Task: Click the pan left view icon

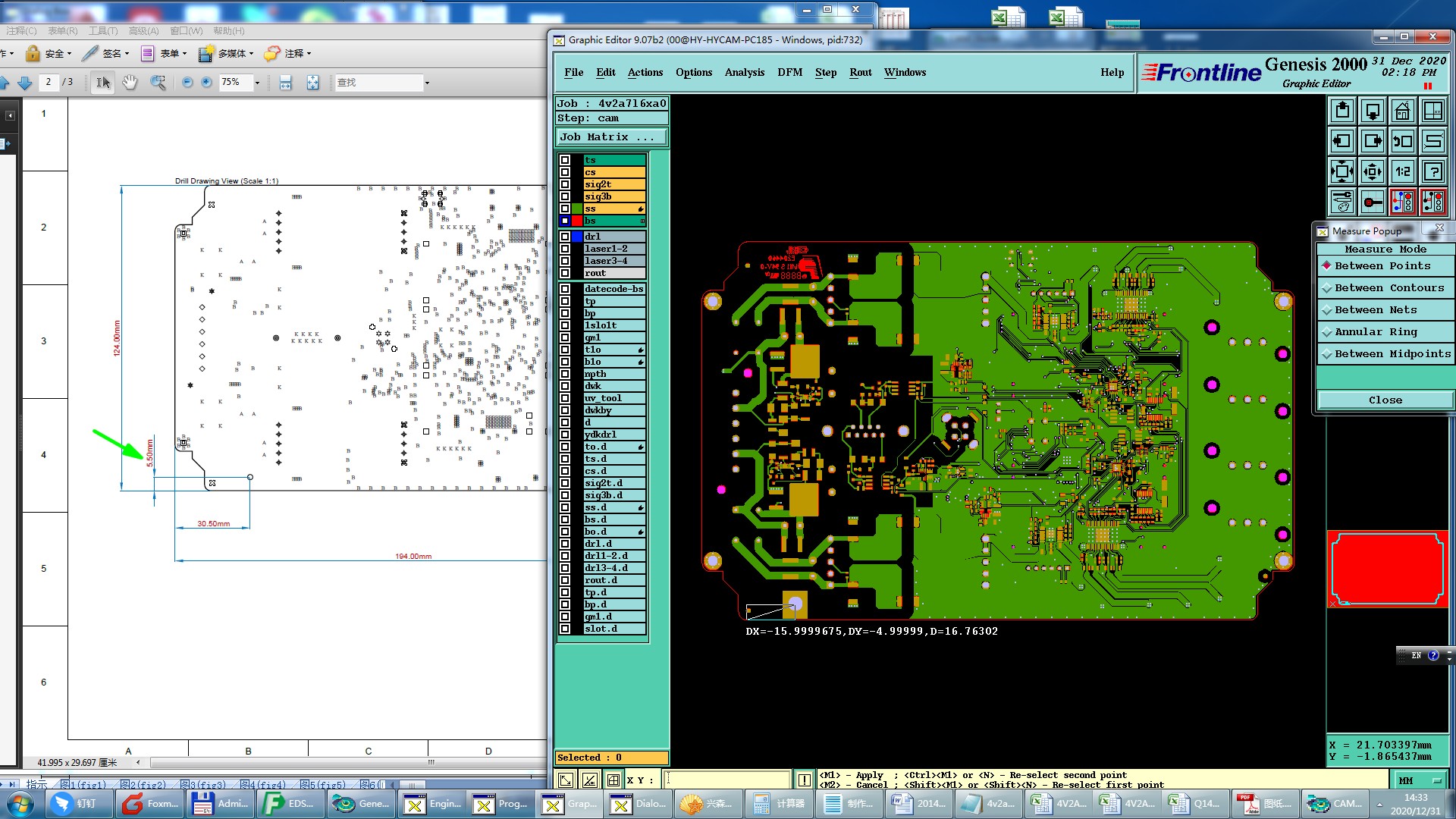Action: pos(1342,141)
